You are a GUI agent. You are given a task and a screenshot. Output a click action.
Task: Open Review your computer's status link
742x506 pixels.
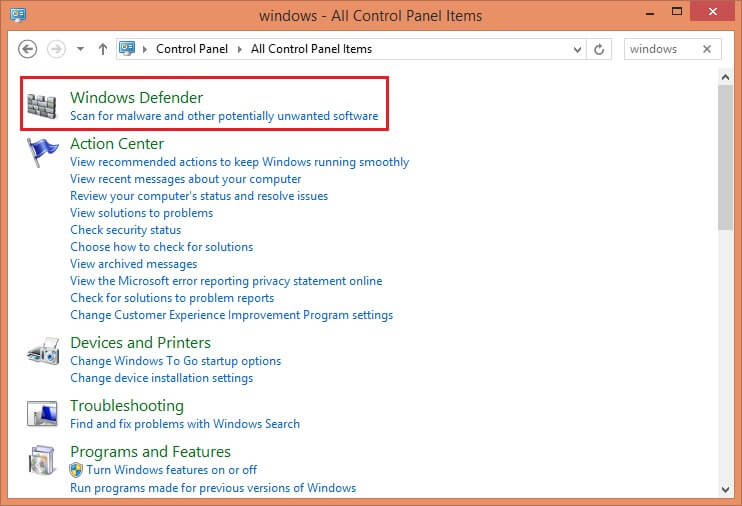[x=199, y=196]
